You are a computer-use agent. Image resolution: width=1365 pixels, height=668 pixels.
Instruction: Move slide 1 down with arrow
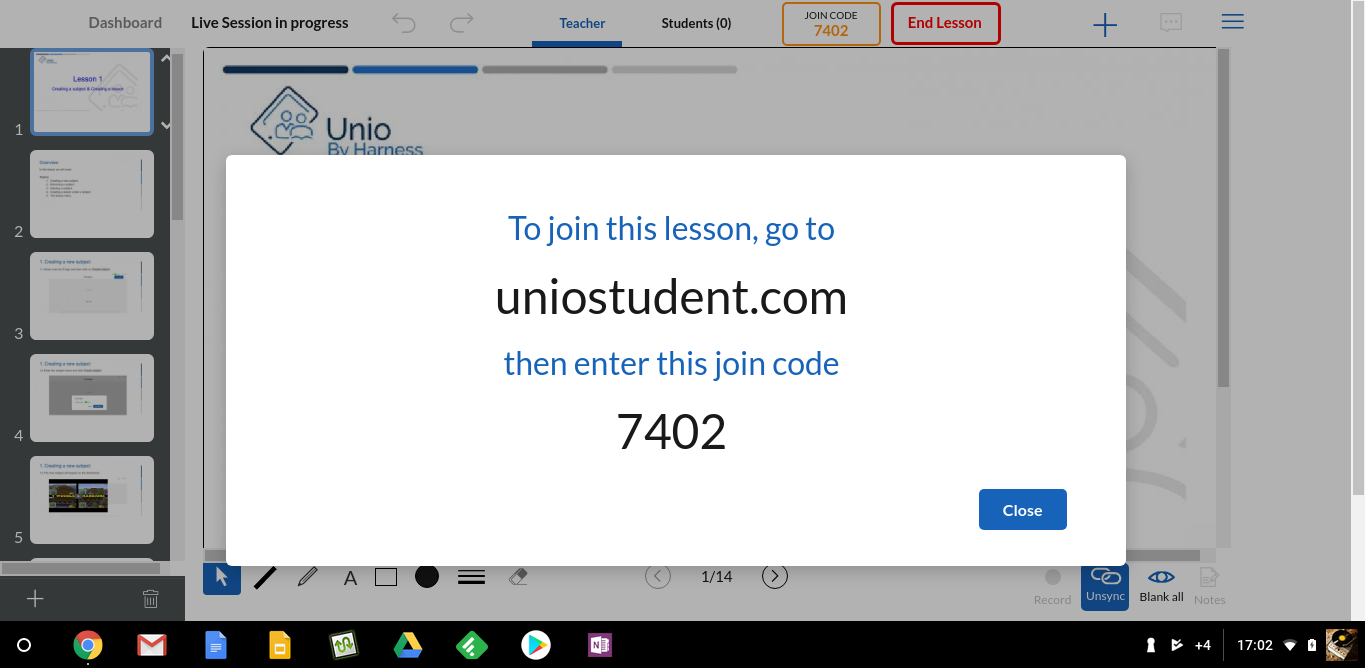(x=166, y=125)
